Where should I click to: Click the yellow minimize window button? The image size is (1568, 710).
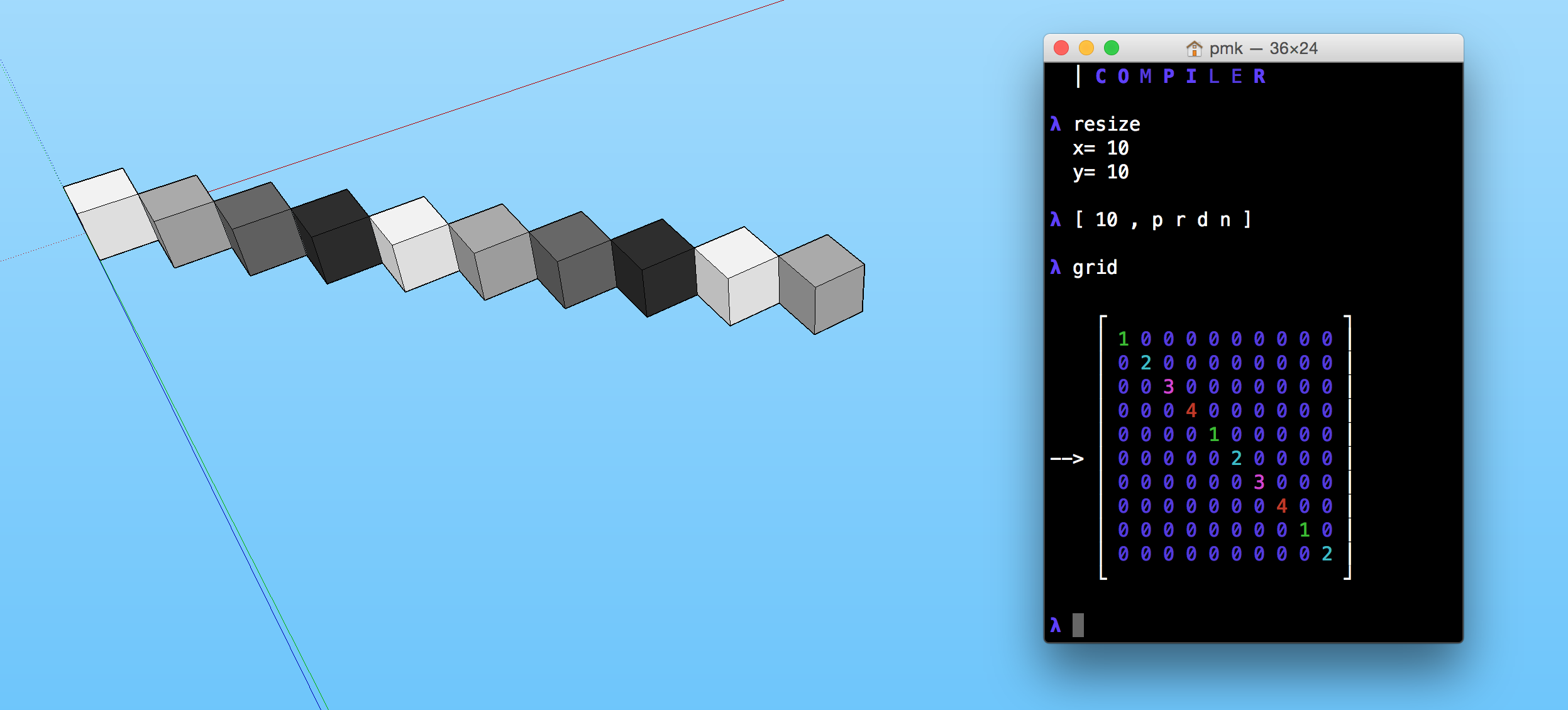[x=1086, y=48]
